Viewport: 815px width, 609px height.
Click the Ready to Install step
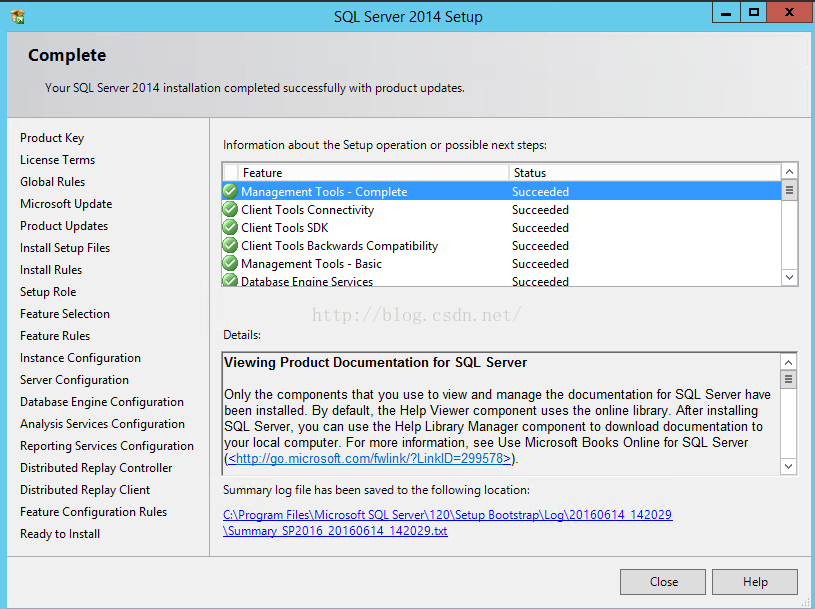point(60,534)
